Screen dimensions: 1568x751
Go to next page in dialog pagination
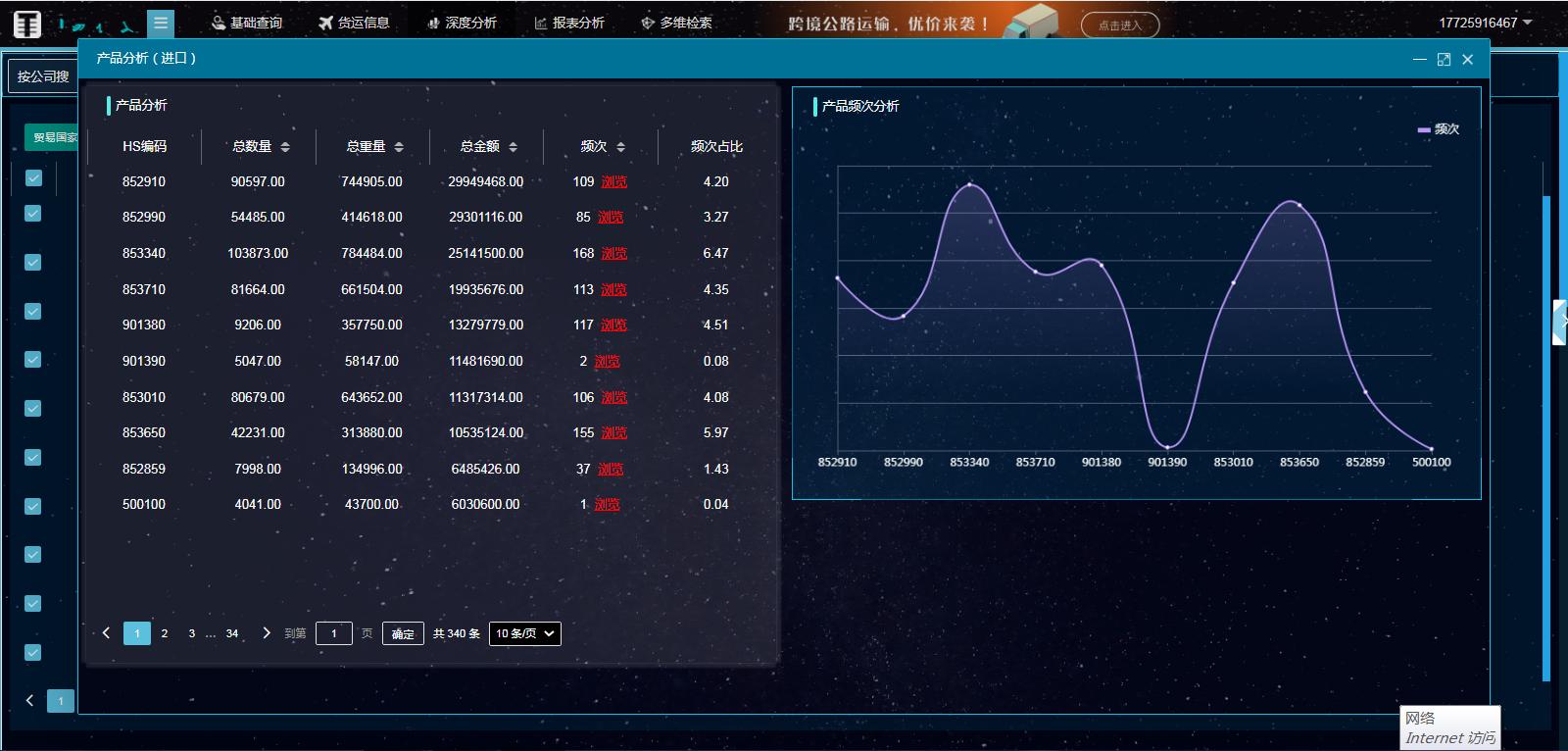[267, 633]
